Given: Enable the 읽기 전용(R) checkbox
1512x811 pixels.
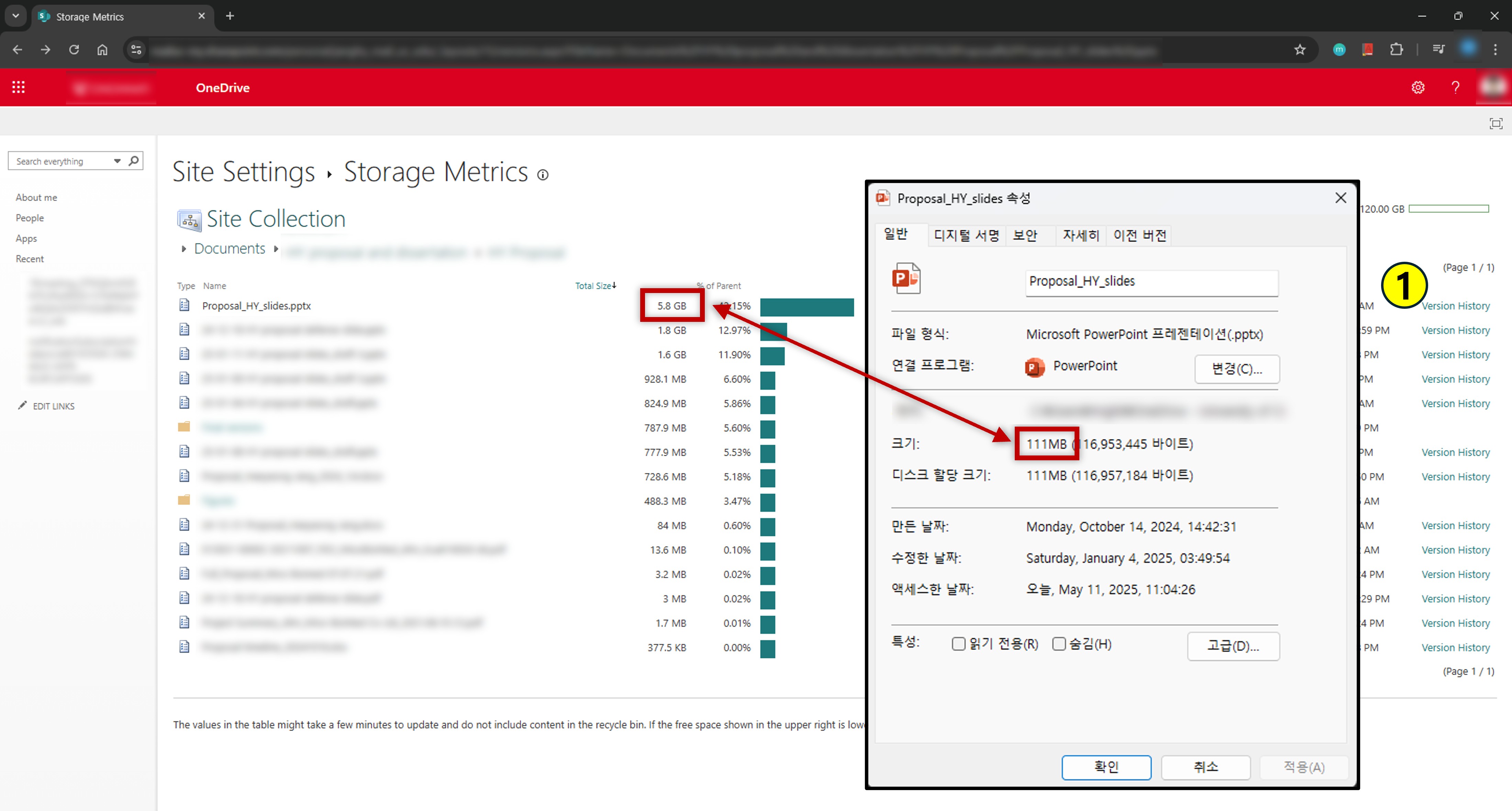Looking at the screenshot, I should (x=958, y=643).
